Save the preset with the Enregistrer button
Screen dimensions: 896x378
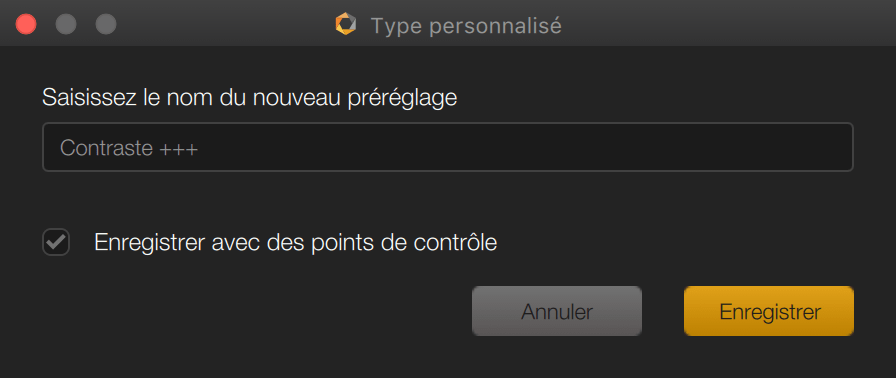tap(769, 311)
